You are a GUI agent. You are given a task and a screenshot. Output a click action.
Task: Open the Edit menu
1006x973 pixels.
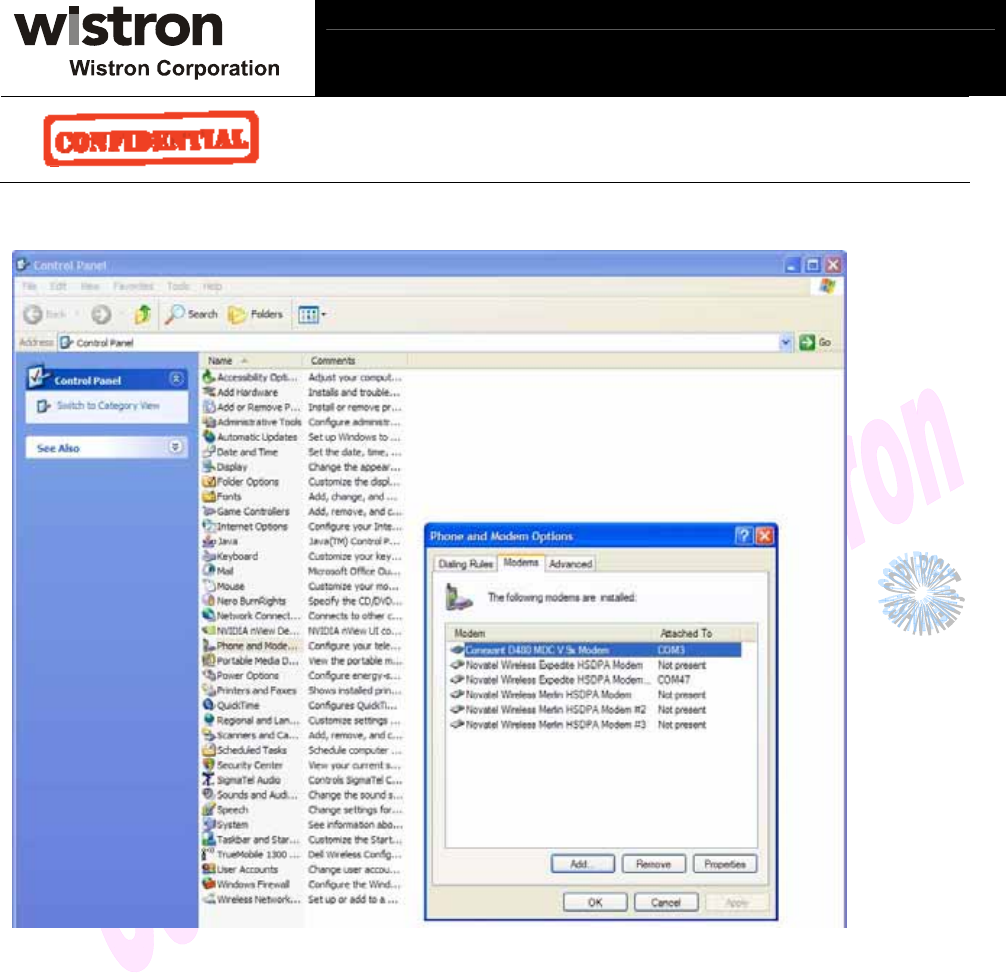tap(58, 286)
